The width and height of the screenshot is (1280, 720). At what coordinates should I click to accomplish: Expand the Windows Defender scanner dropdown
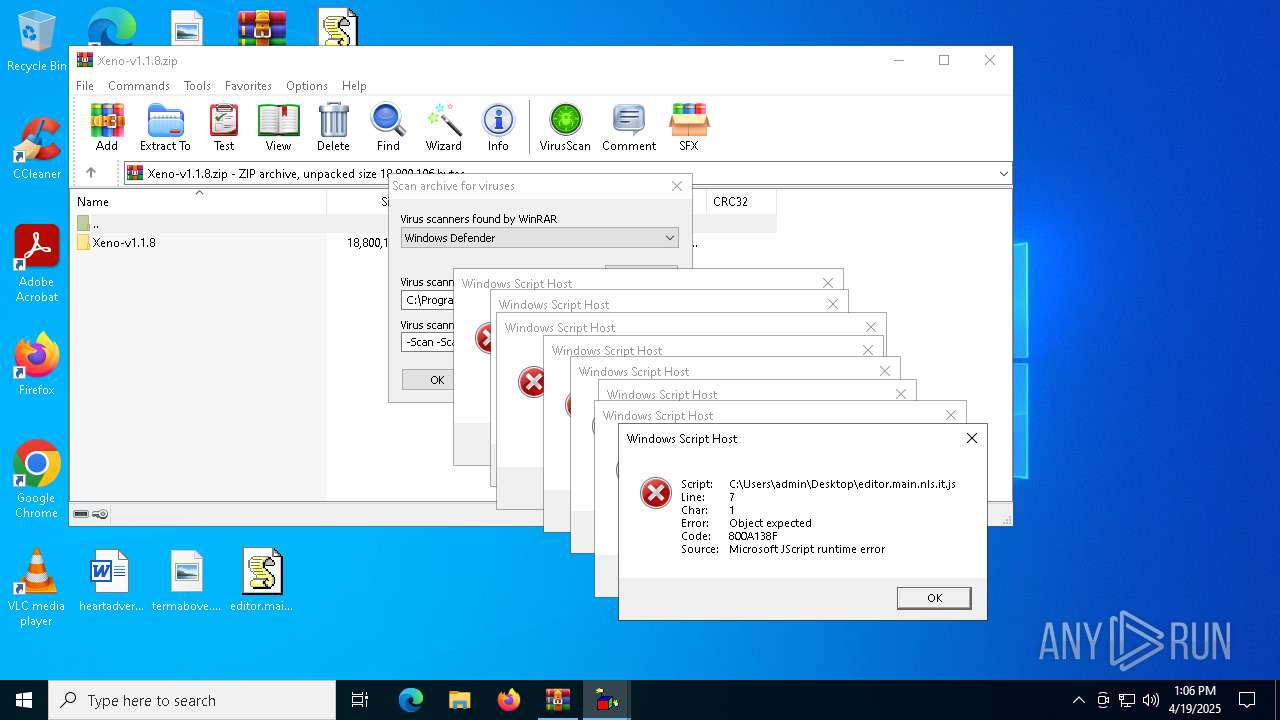click(x=670, y=238)
